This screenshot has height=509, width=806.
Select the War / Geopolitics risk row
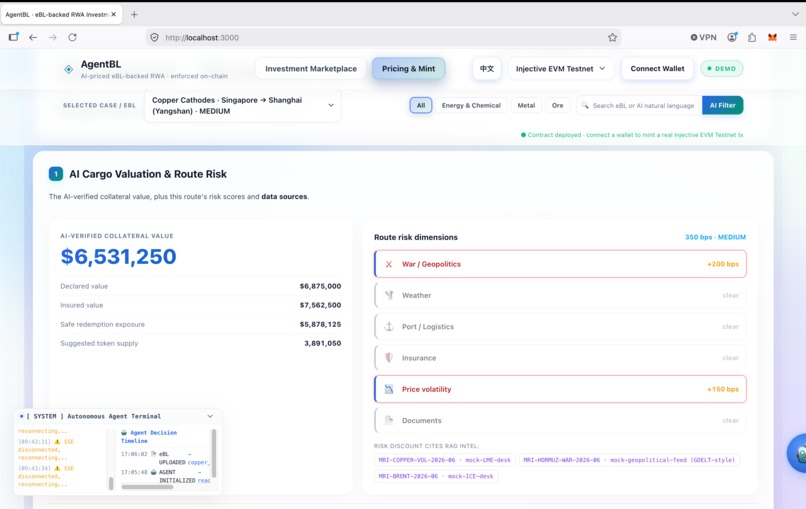tap(560, 264)
